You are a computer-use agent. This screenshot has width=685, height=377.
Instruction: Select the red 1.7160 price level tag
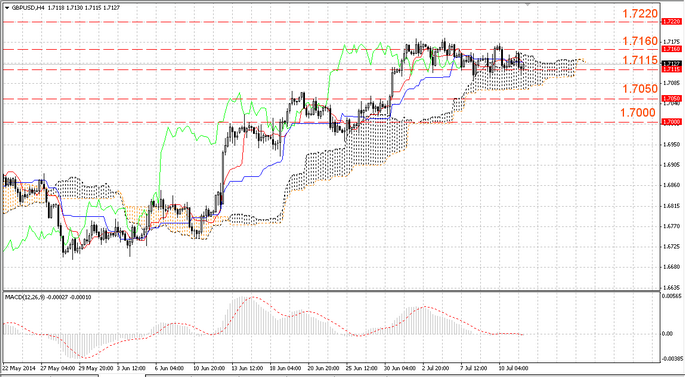(x=672, y=49)
